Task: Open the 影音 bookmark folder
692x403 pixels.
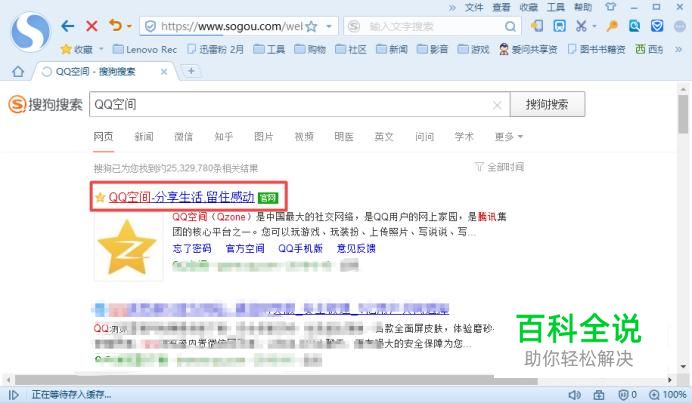Action: (x=432, y=49)
